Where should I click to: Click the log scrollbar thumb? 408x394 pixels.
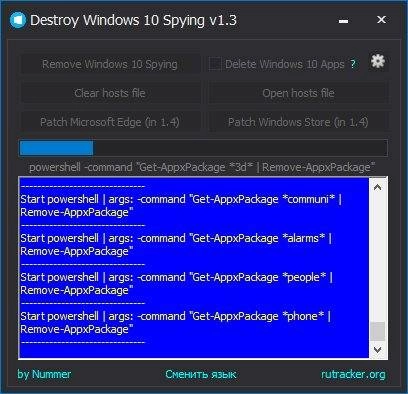tap(378, 331)
